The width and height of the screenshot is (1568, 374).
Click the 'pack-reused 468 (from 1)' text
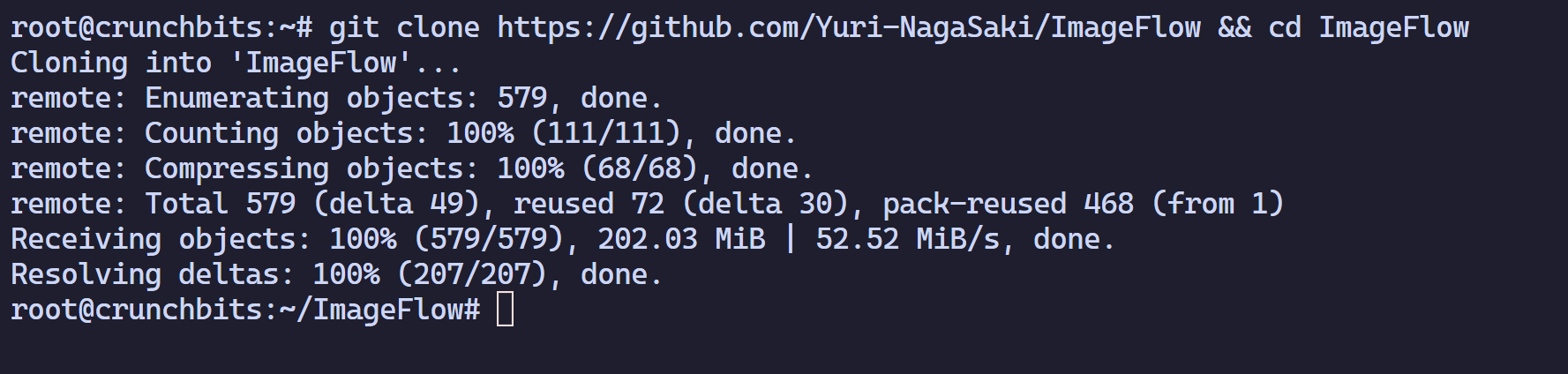(1083, 204)
